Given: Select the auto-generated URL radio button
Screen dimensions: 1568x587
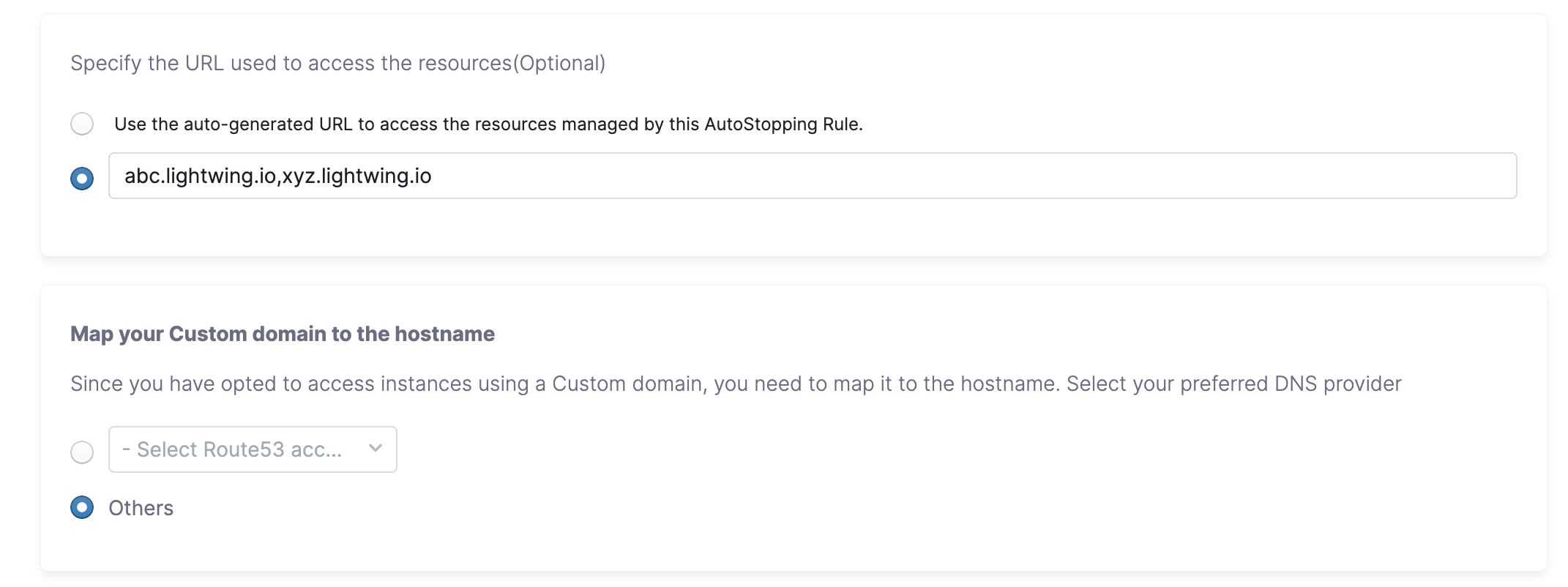Looking at the screenshot, I should [x=82, y=124].
